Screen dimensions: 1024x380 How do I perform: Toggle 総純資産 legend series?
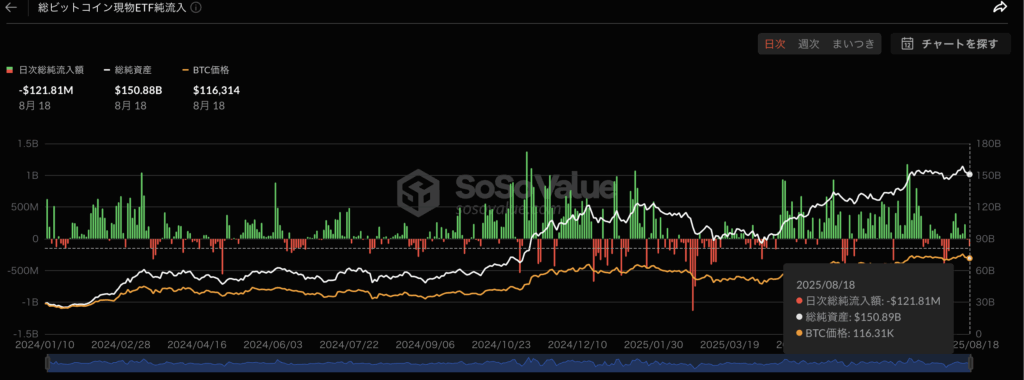coord(128,70)
